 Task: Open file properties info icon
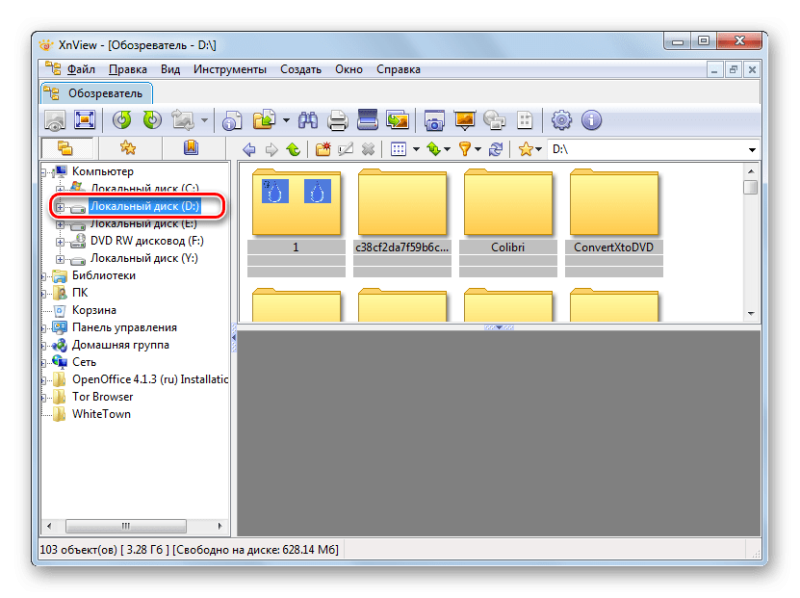click(x=232, y=121)
